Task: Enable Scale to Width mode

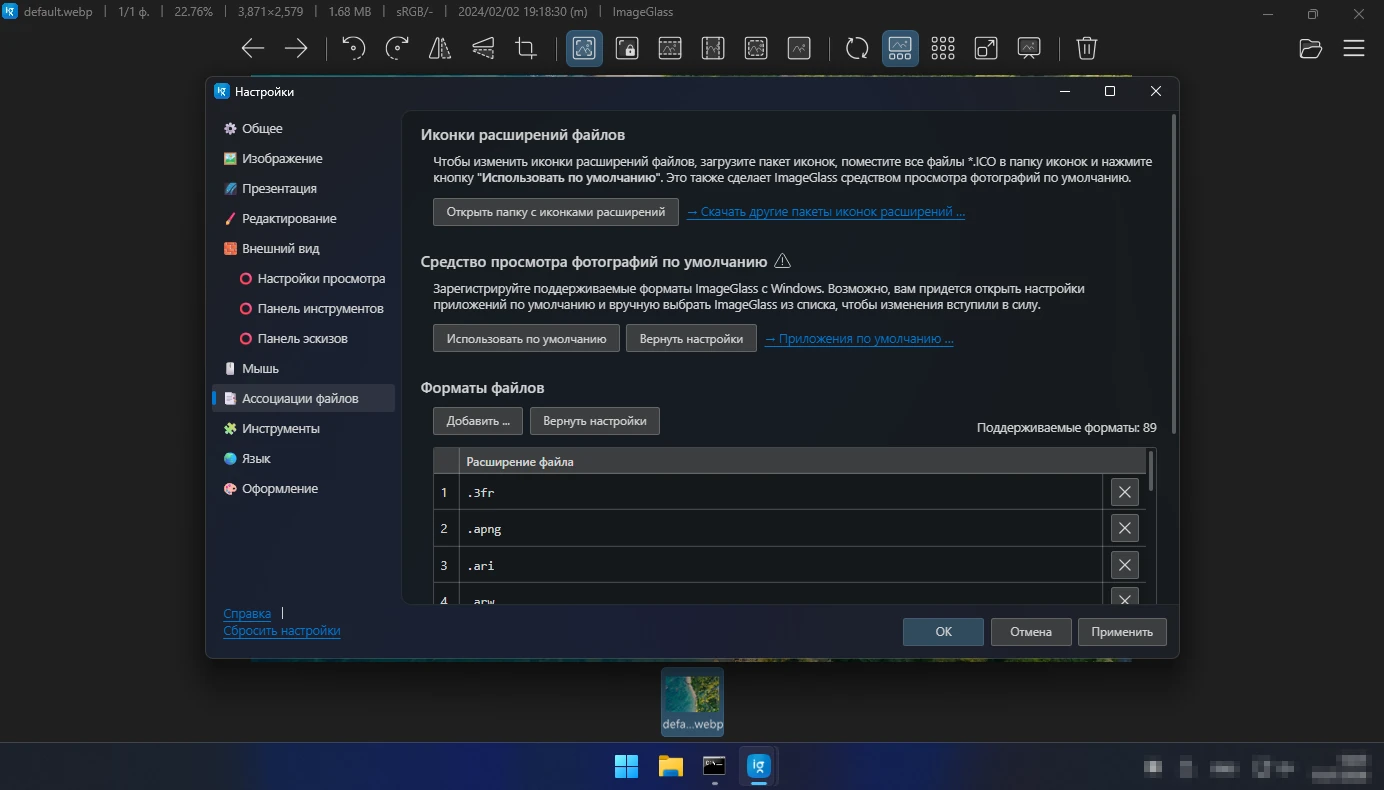Action: tap(670, 48)
